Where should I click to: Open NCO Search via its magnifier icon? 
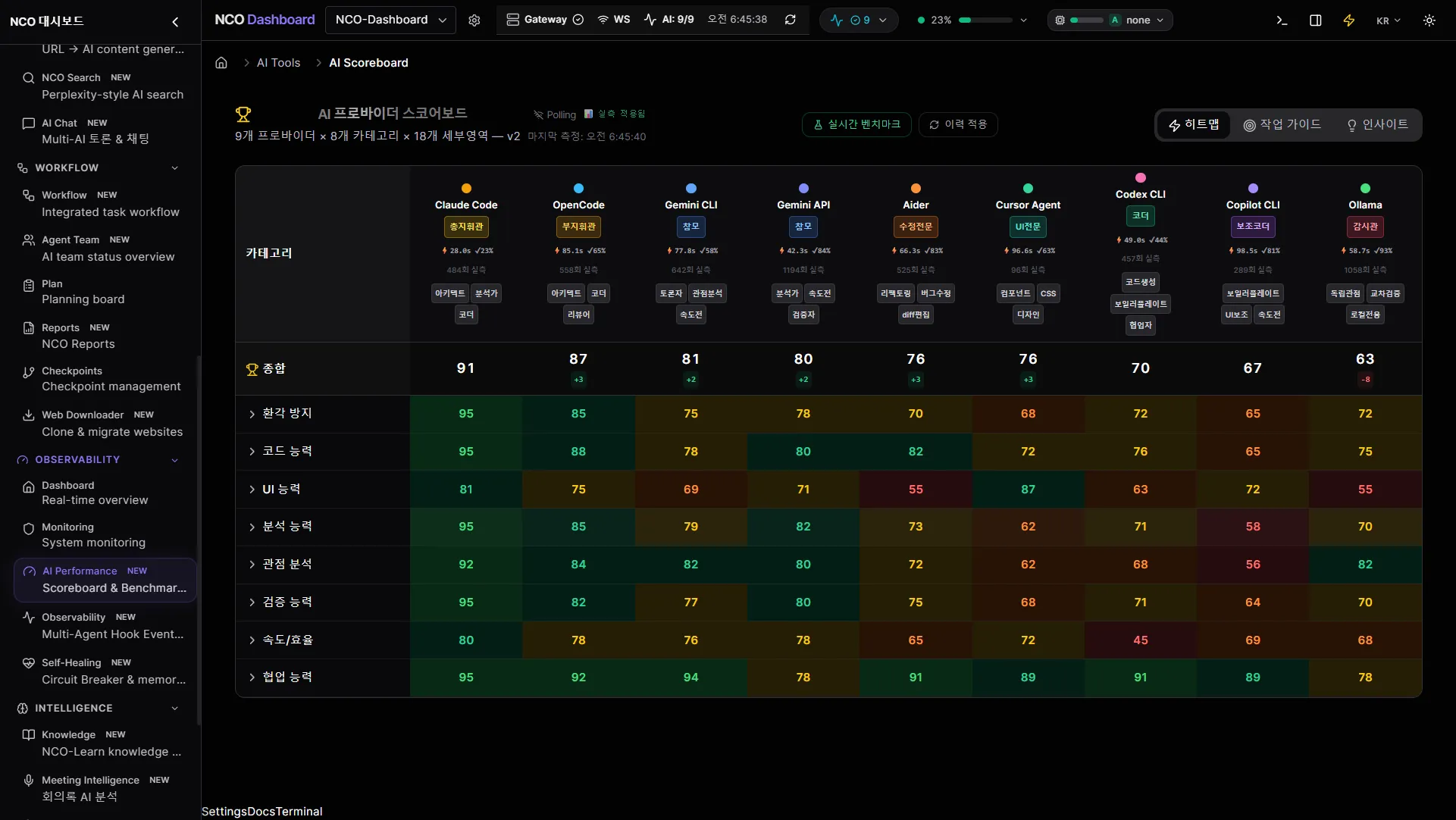point(29,78)
